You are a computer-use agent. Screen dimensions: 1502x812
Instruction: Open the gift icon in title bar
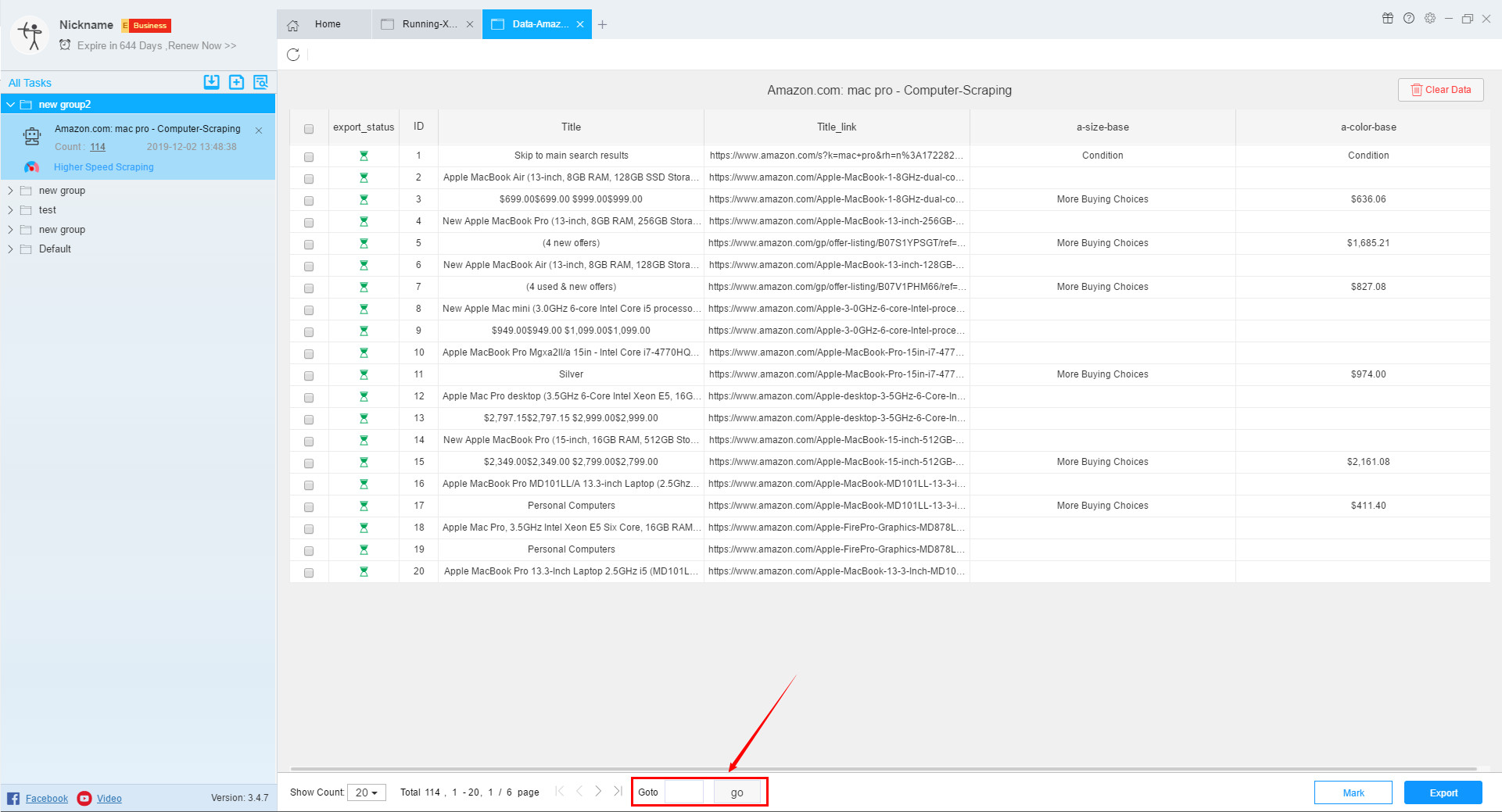tap(1388, 19)
